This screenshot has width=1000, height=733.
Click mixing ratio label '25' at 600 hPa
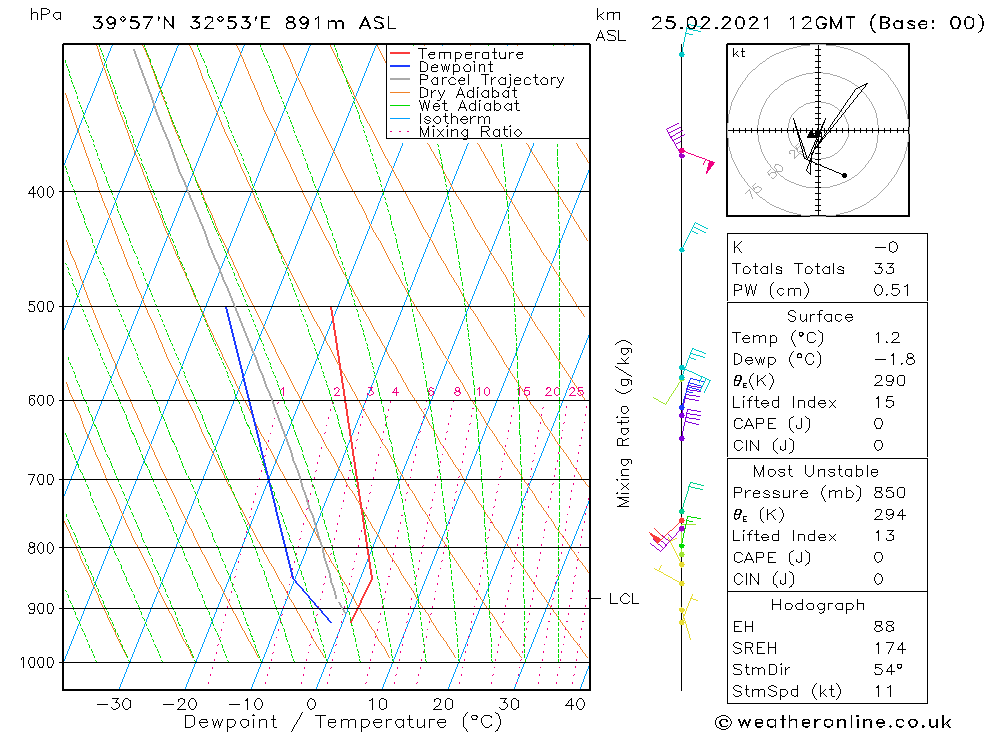coord(577,392)
